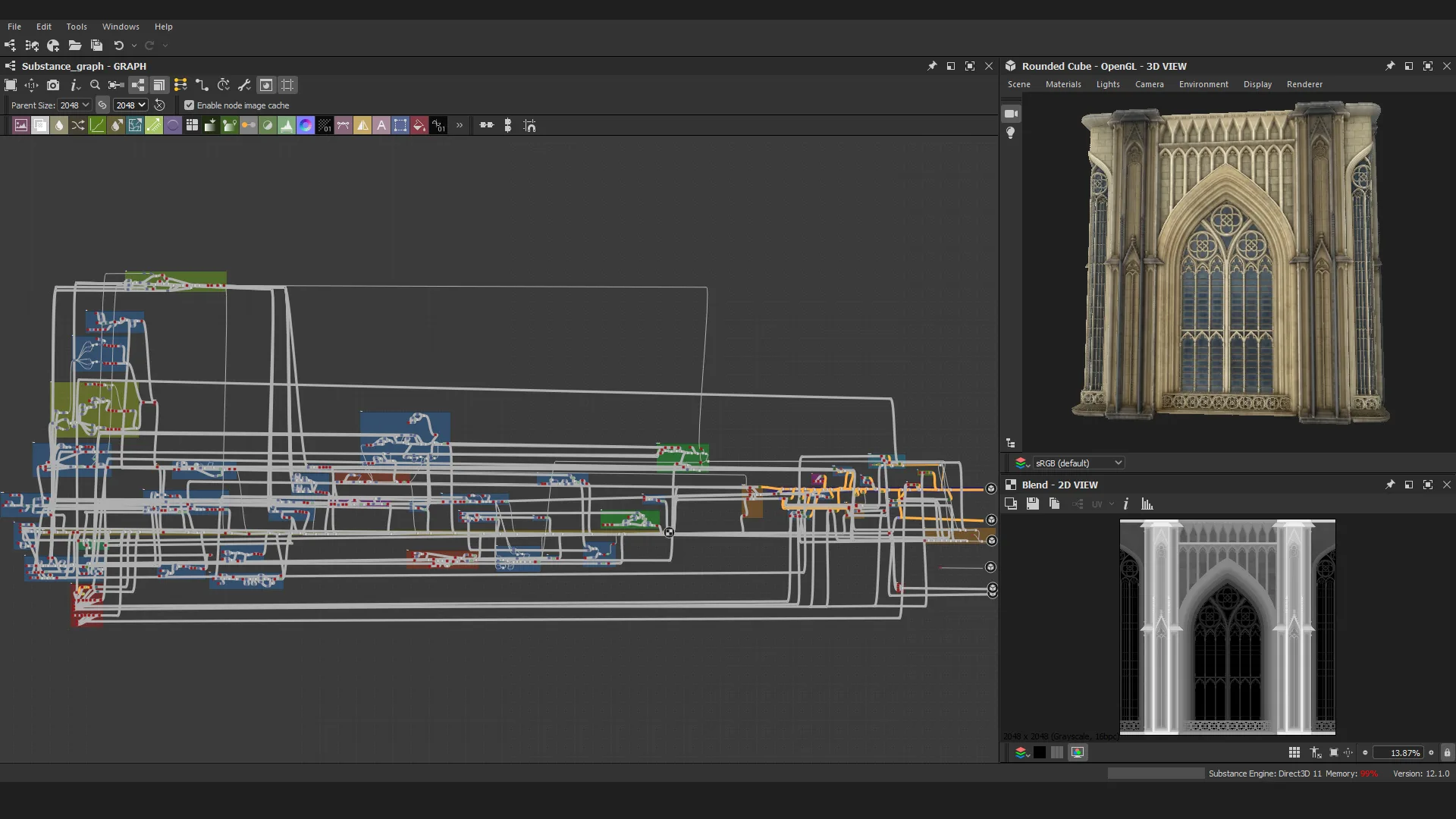Viewport: 1456px width, 819px height.
Task: Expand the hidden node toolbar items chevron
Action: pos(460,126)
